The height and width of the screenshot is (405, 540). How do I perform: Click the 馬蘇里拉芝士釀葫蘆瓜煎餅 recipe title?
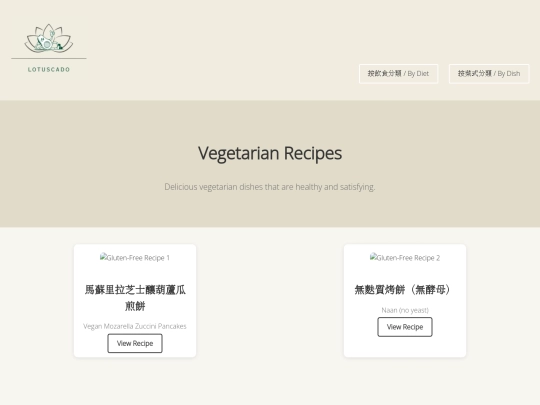[135, 298]
